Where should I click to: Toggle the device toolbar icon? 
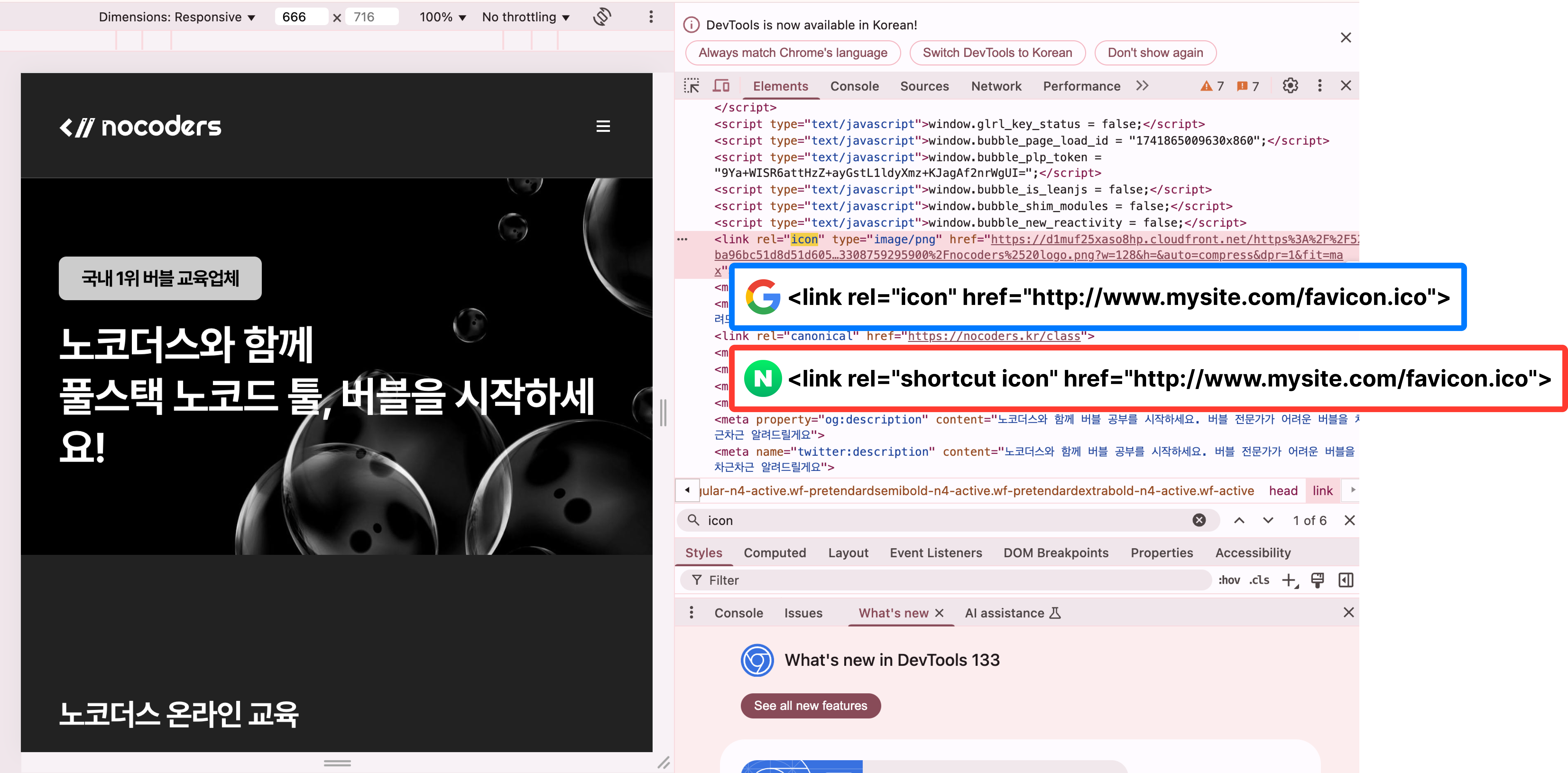point(721,86)
